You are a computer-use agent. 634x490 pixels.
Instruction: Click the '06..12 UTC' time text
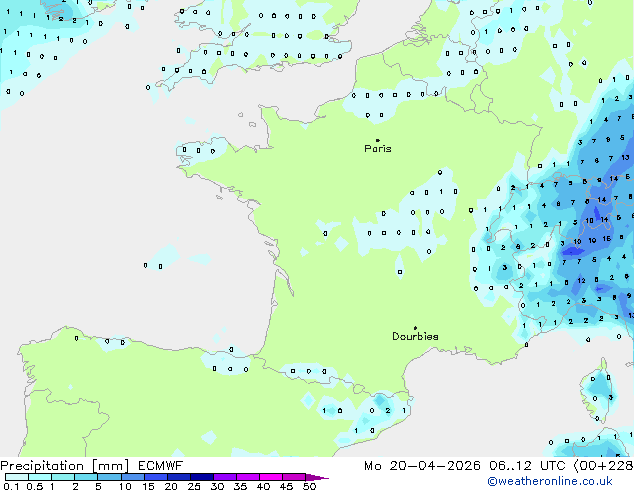[x=526, y=466]
